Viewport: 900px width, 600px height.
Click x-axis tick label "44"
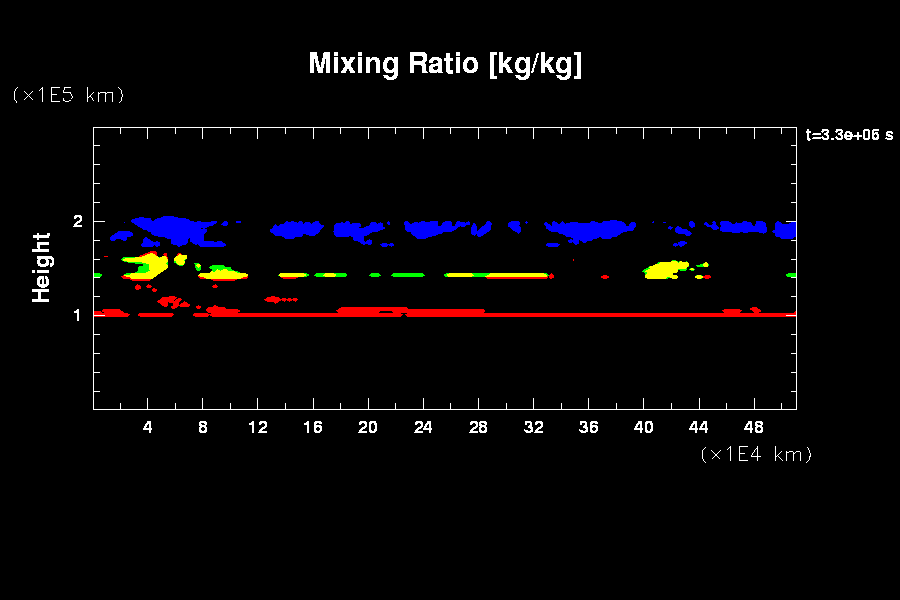[698, 428]
